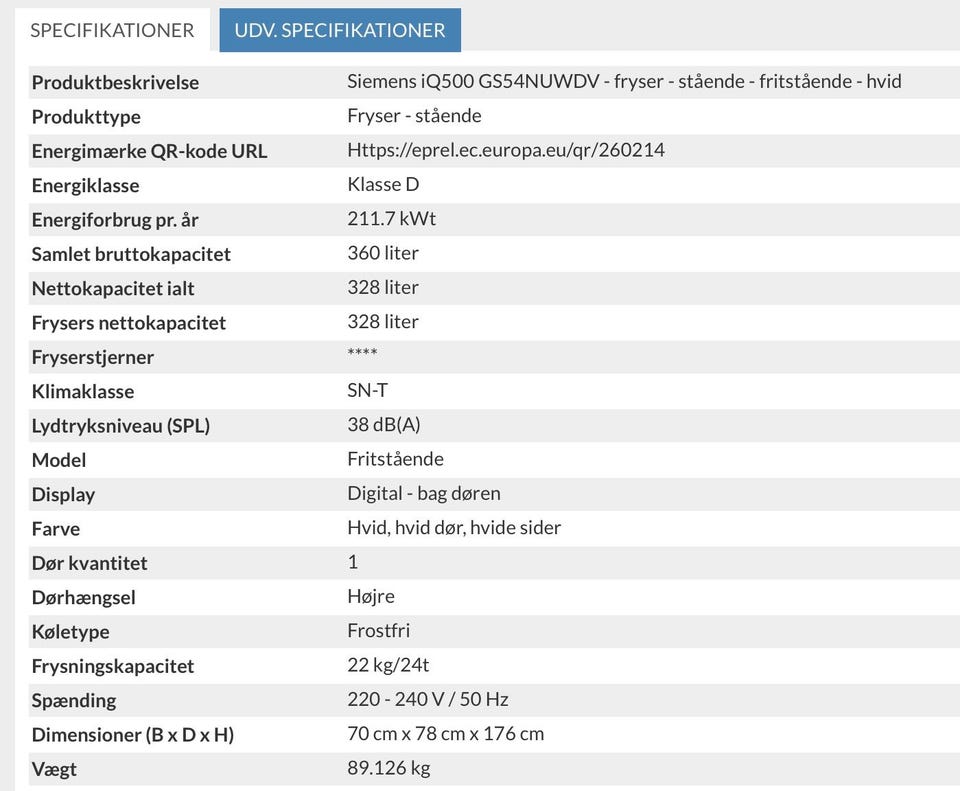Click the Energiklasse label
This screenshot has height=791, width=960.
click(85, 186)
